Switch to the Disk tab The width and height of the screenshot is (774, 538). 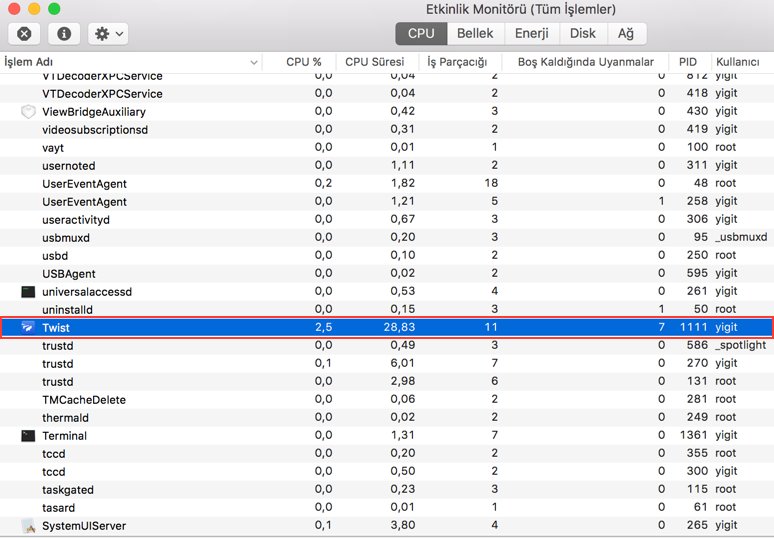pos(583,34)
